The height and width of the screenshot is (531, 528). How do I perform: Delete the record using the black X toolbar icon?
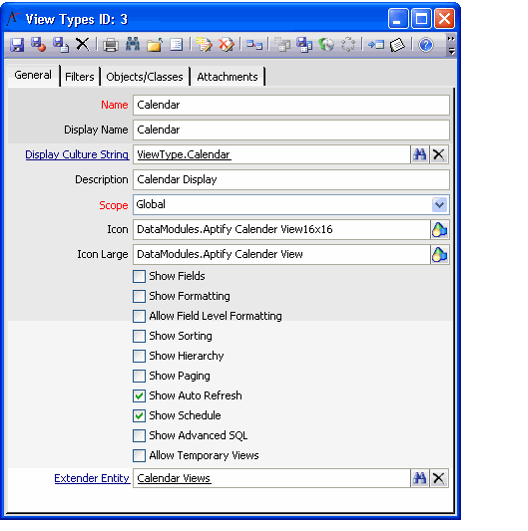(x=82, y=44)
